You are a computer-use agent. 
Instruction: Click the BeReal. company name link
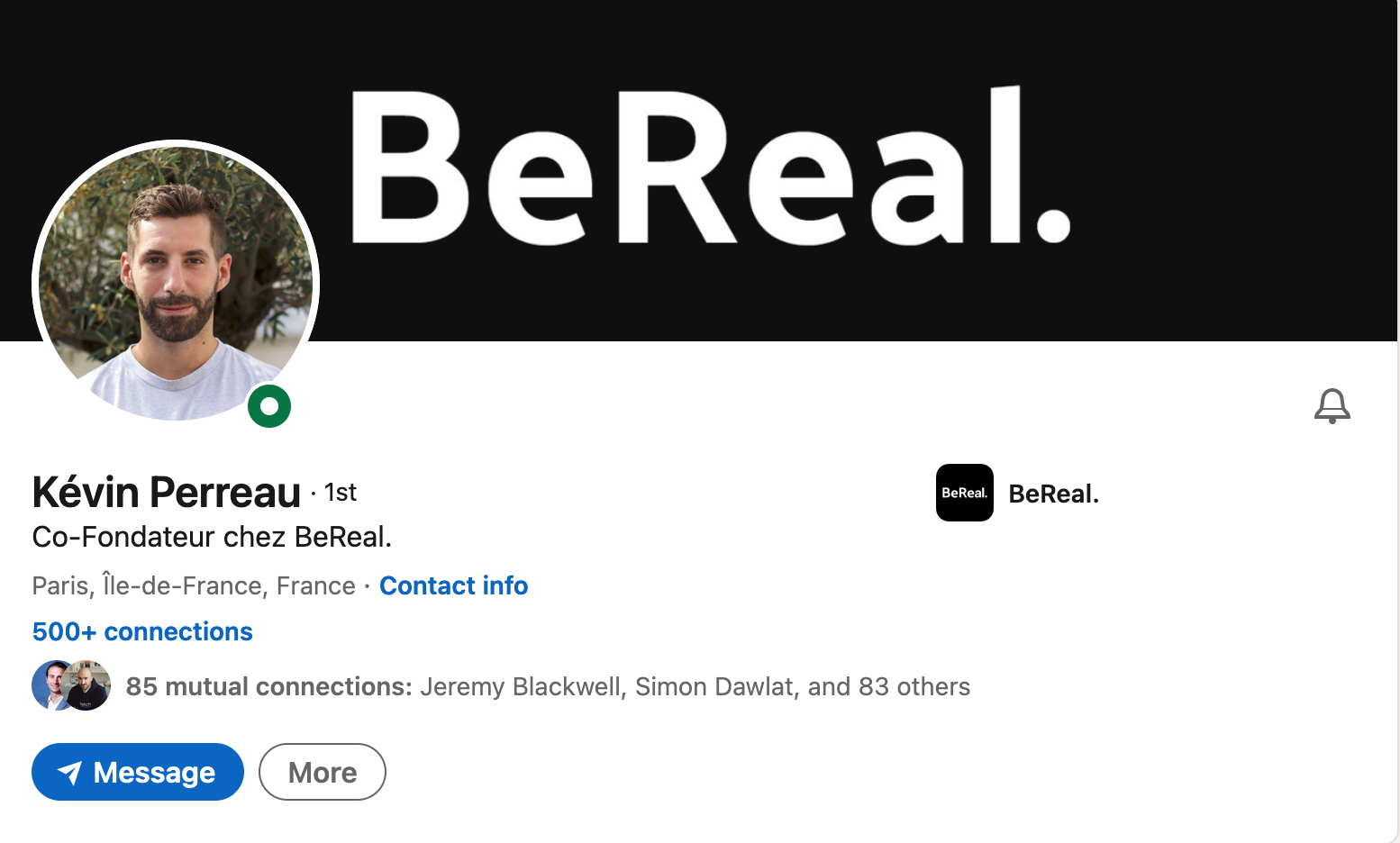[x=1053, y=494]
